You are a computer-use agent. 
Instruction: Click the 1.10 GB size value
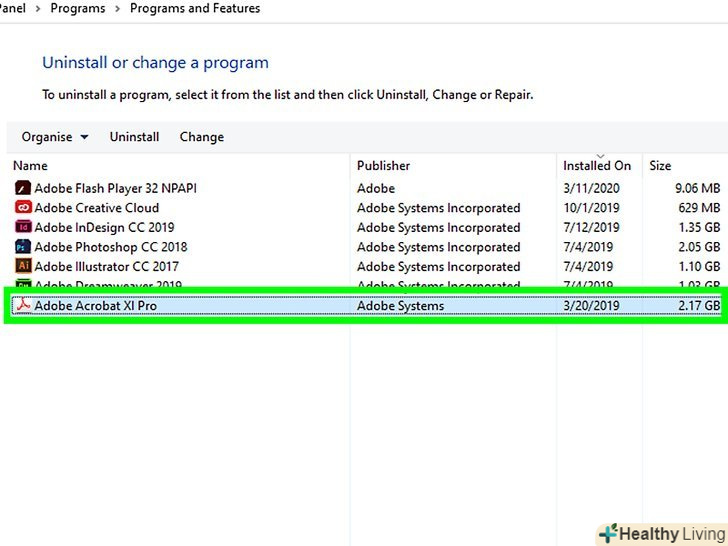click(x=699, y=266)
